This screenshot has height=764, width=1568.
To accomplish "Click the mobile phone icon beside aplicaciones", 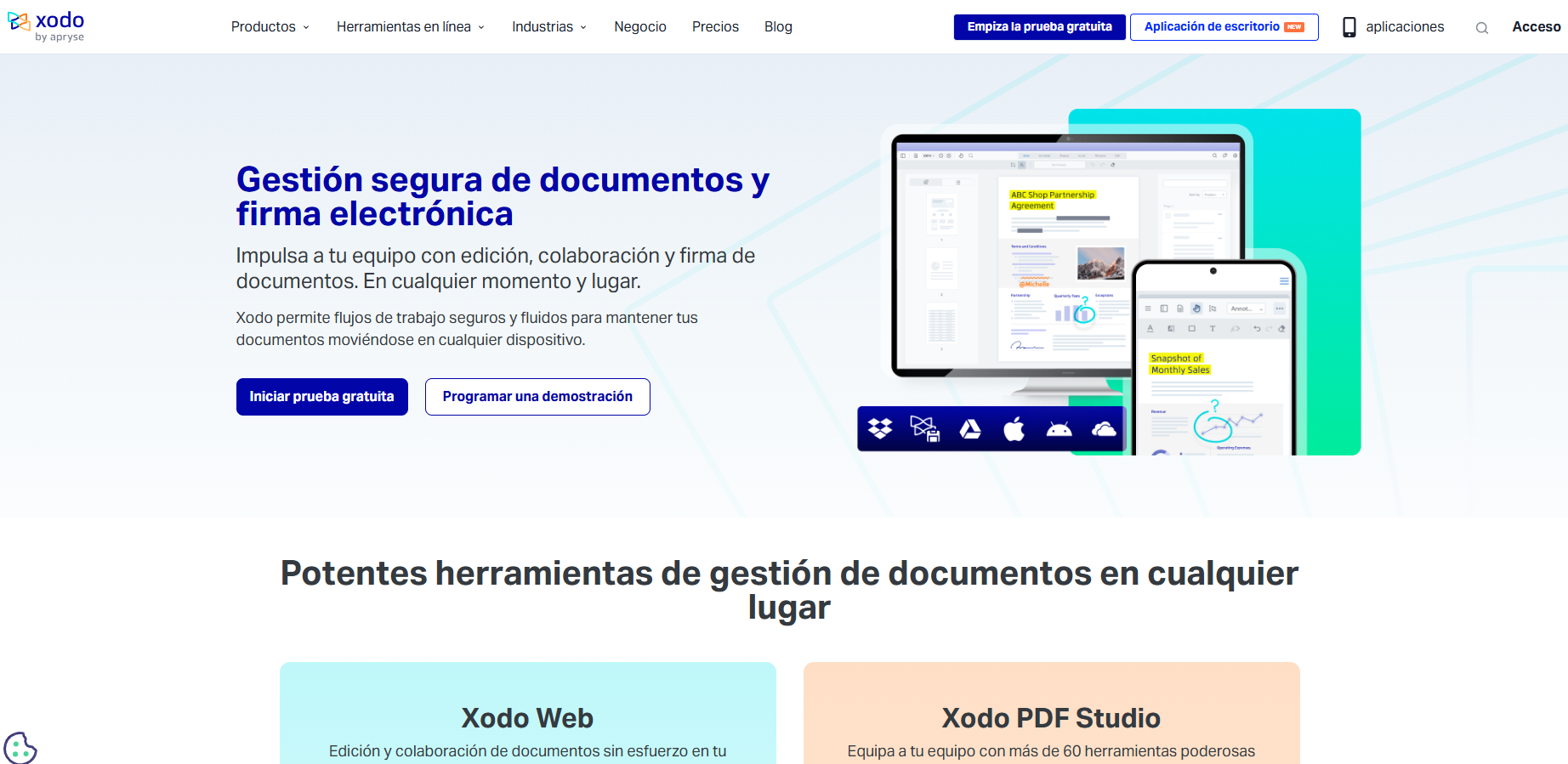I will coord(1349,27).
